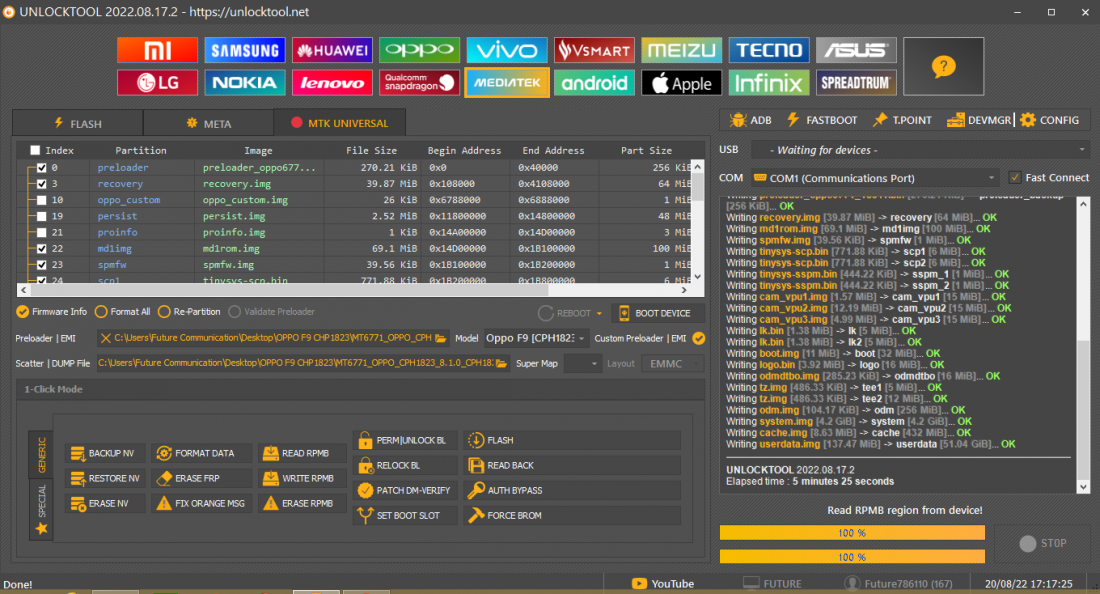The width and height of the screenshot is (1100, 594).
Task: Uncheck the recovery partition checkbox
Action: pos(41,184)
